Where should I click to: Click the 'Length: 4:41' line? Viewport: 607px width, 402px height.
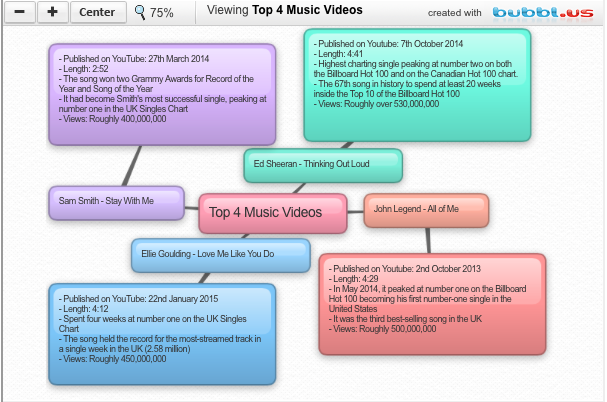click(338, 54)
